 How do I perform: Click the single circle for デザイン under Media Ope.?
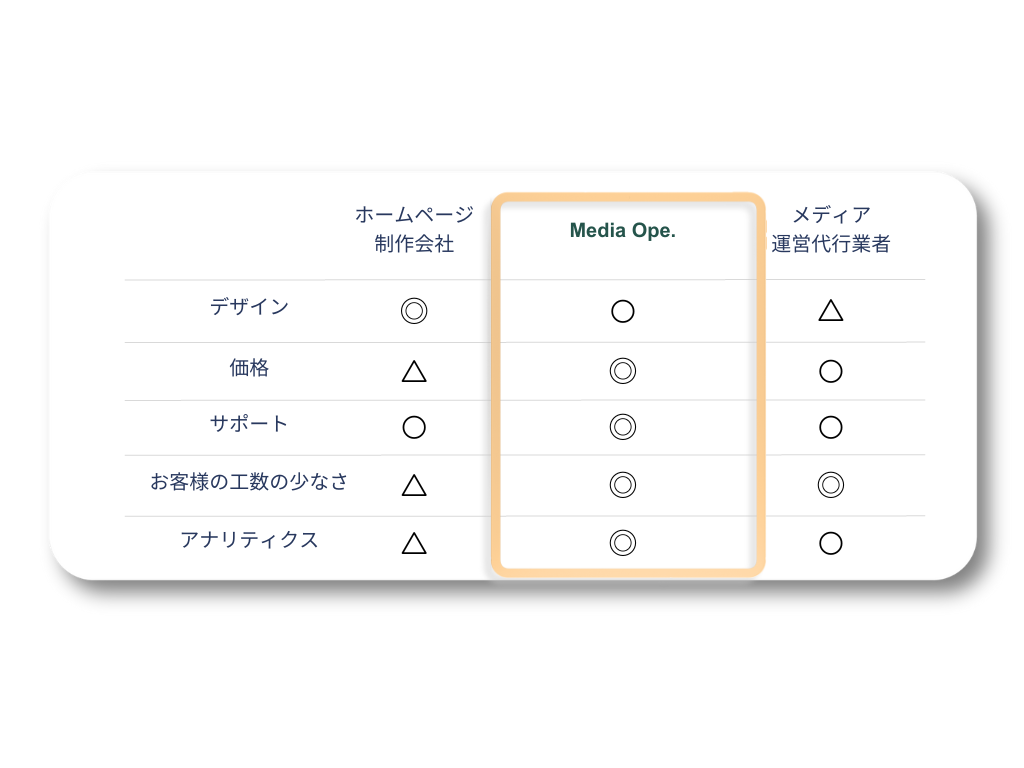point(622,311)
